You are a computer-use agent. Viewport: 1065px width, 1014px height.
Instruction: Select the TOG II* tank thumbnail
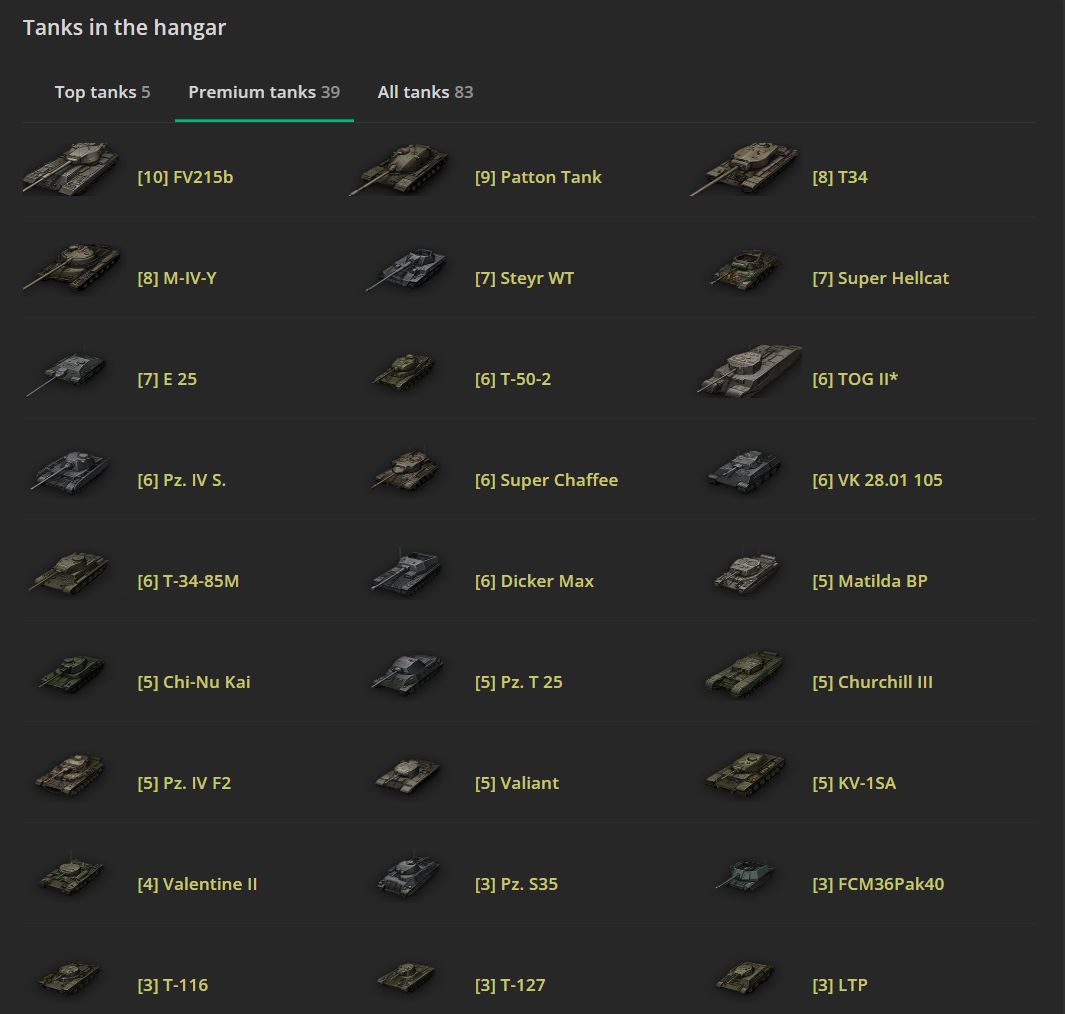(750, 372)
